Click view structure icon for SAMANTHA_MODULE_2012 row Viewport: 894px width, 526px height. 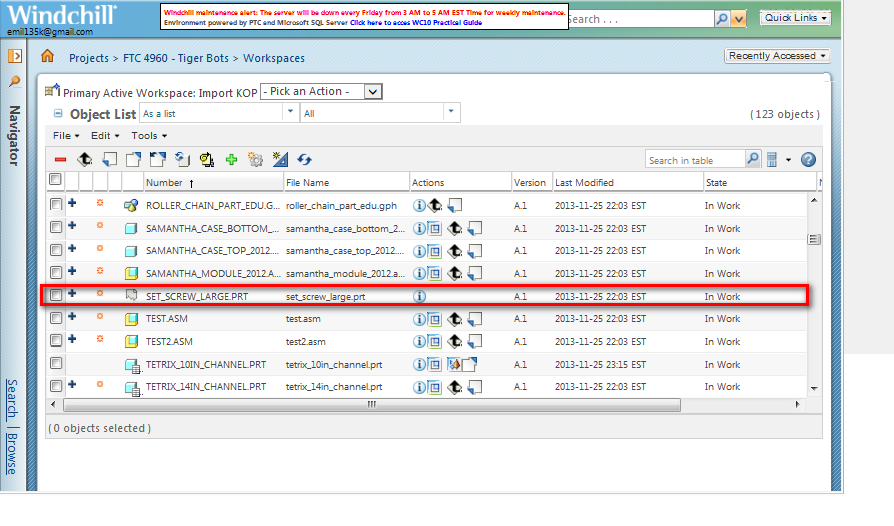pos(435,274)
